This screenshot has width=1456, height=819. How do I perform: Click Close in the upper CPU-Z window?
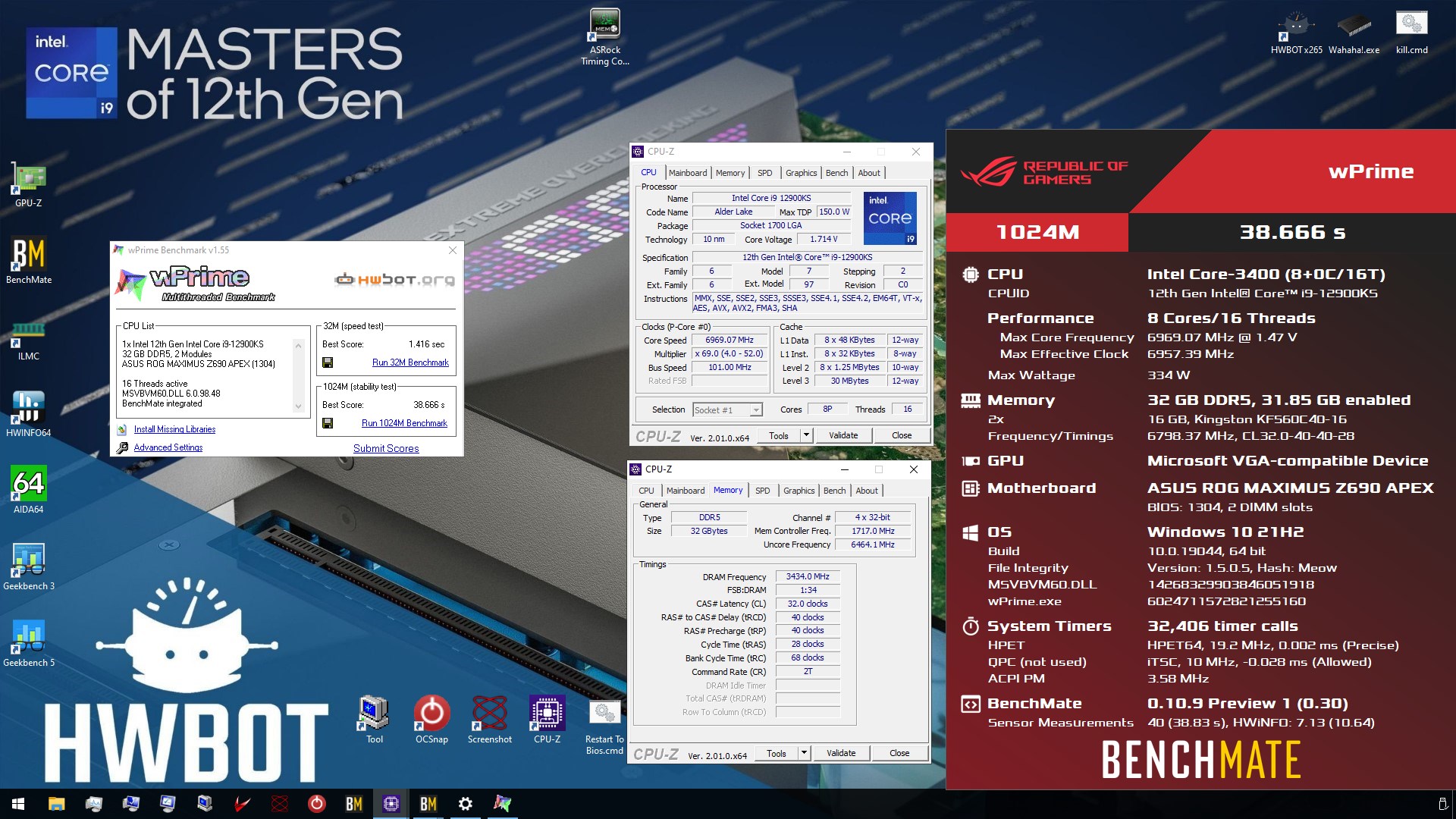pyautogui.click(x=902, y=435)
